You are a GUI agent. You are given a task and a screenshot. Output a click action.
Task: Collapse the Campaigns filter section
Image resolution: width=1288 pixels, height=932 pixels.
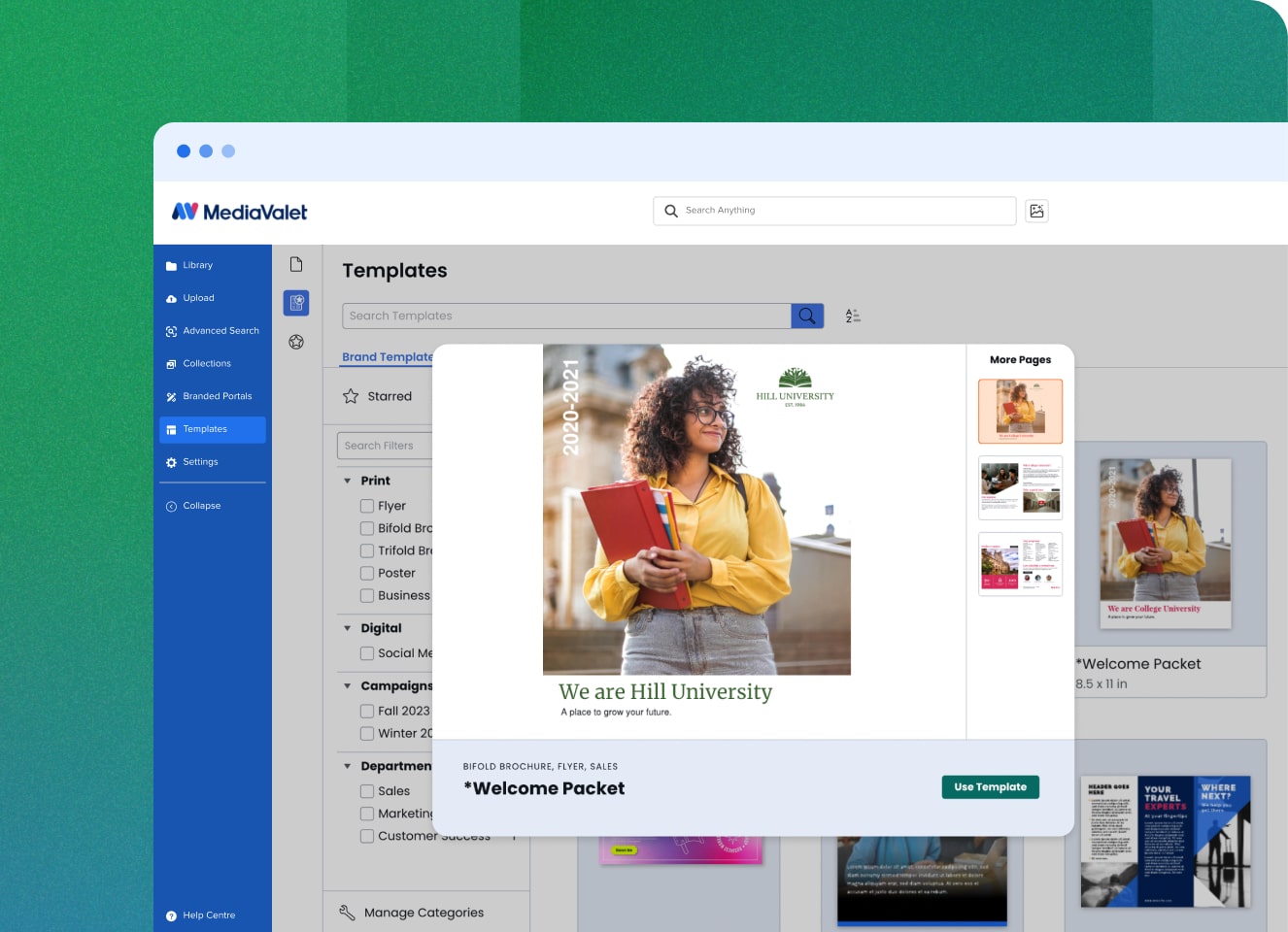348,685
